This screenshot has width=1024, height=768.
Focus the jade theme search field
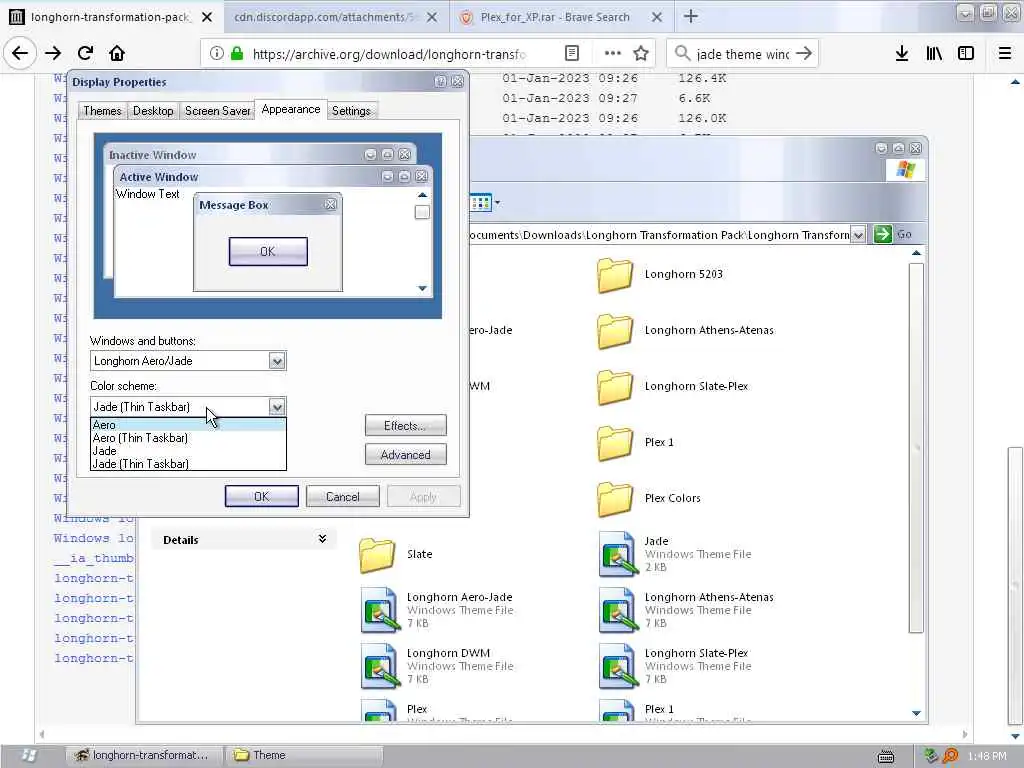click(743, 54)
